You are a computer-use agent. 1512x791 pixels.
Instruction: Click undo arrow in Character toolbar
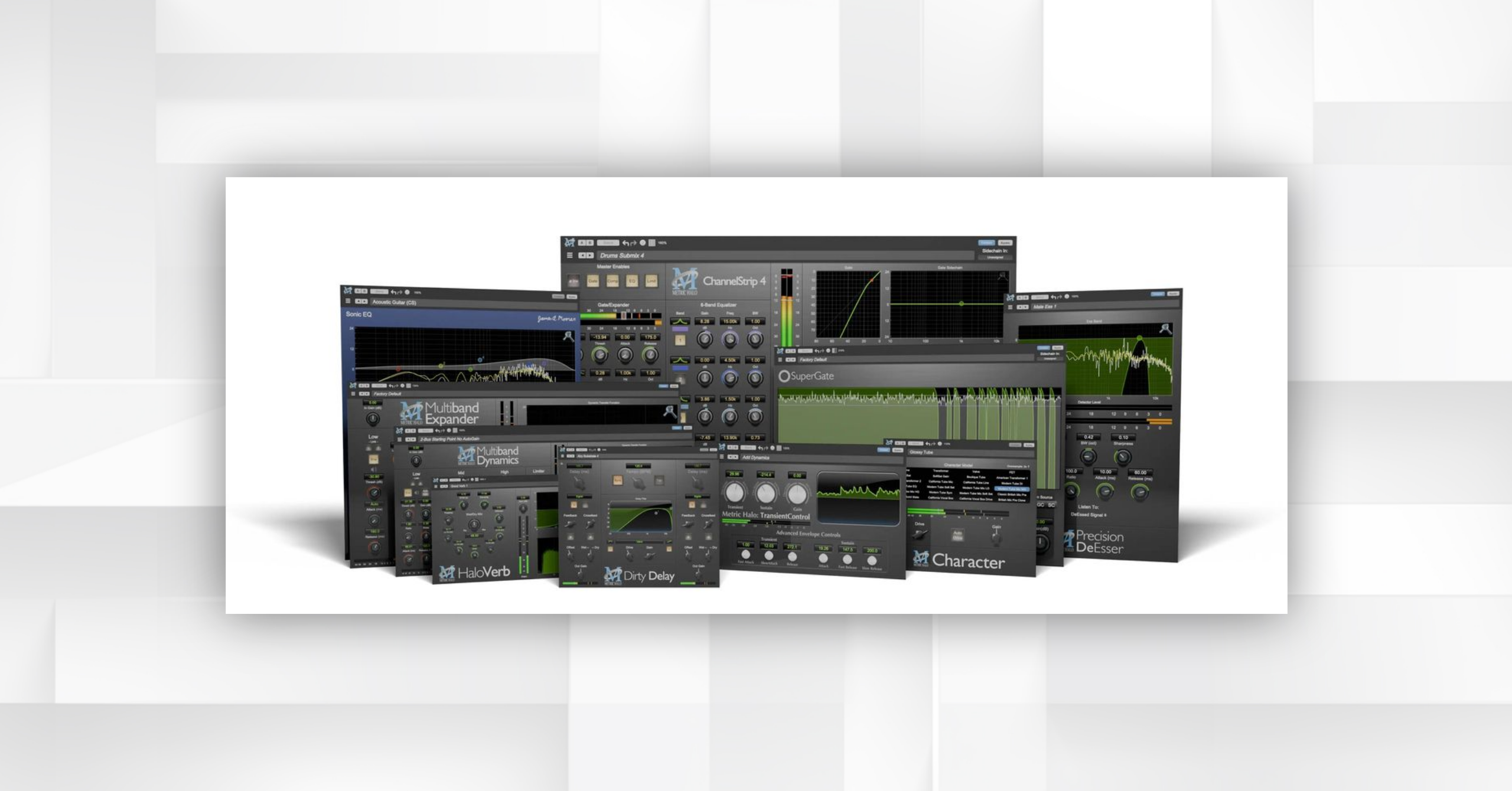coord(928,444)
